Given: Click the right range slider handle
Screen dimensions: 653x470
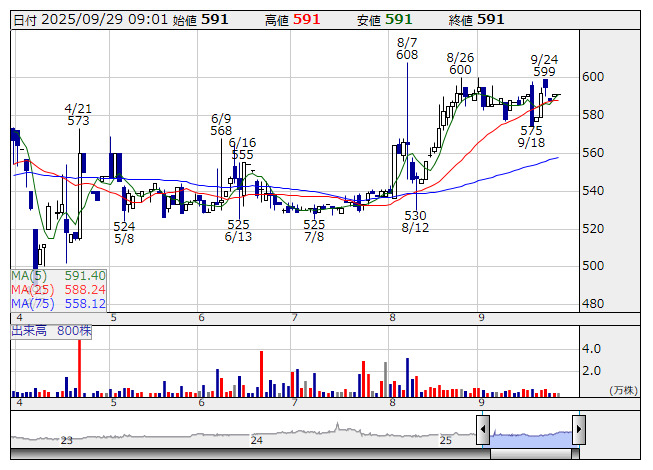Looking at the screenshot, I should pyautogui.click(x=578, y=430).
